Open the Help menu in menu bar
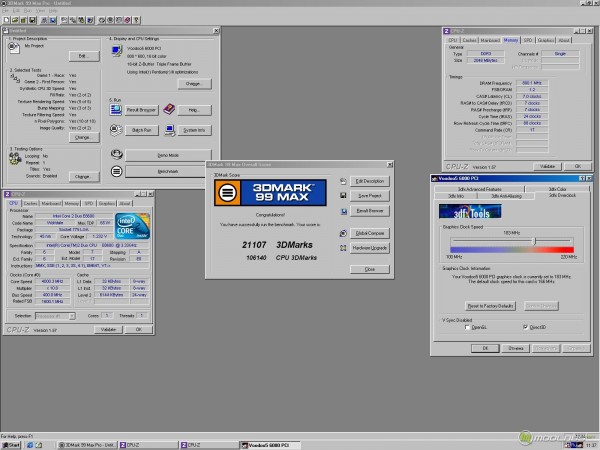 (x=53, y=11)
